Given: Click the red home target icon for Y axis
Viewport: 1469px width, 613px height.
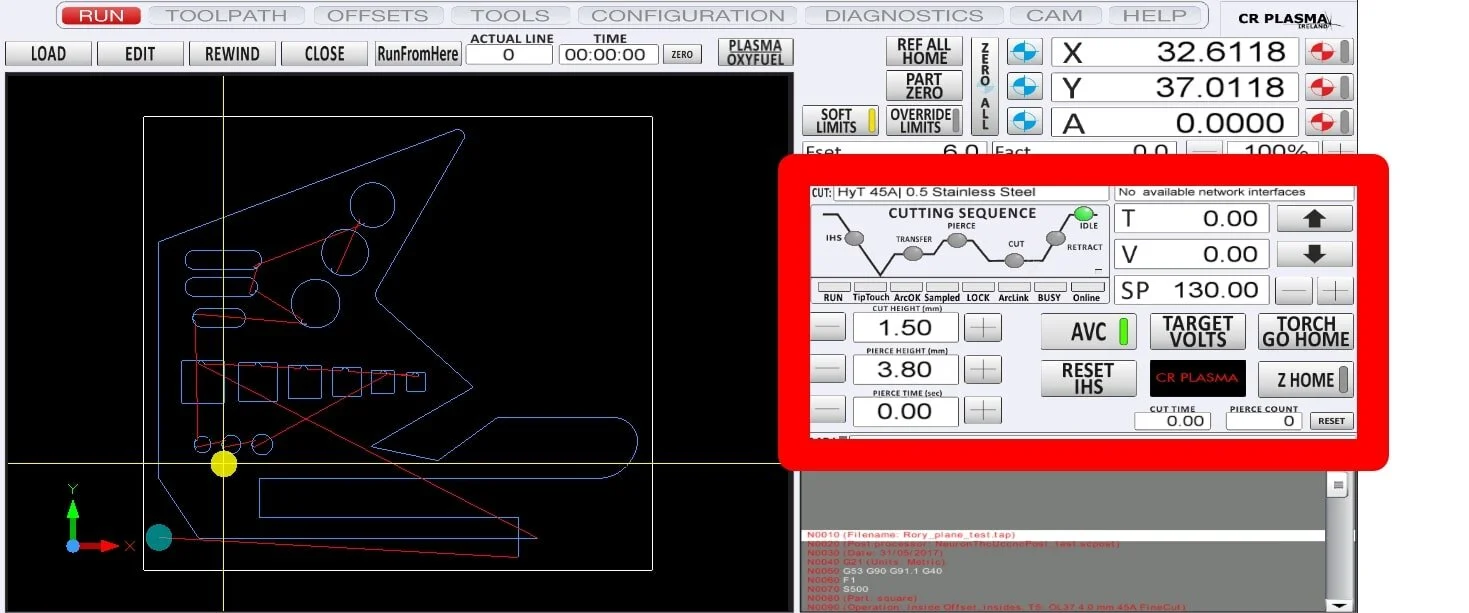Looking at the screenshot, I should (x=1324, y=87).
